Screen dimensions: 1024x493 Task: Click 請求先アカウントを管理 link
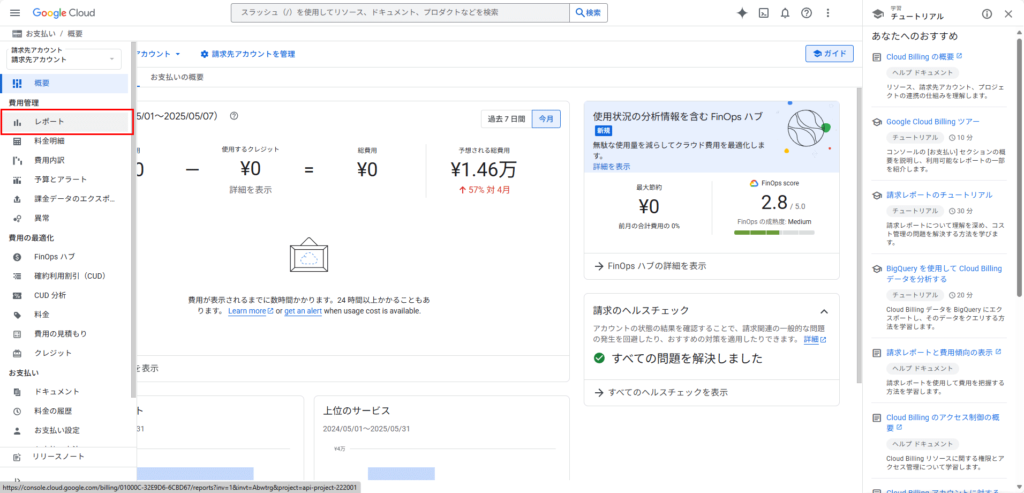coord(248,54)
